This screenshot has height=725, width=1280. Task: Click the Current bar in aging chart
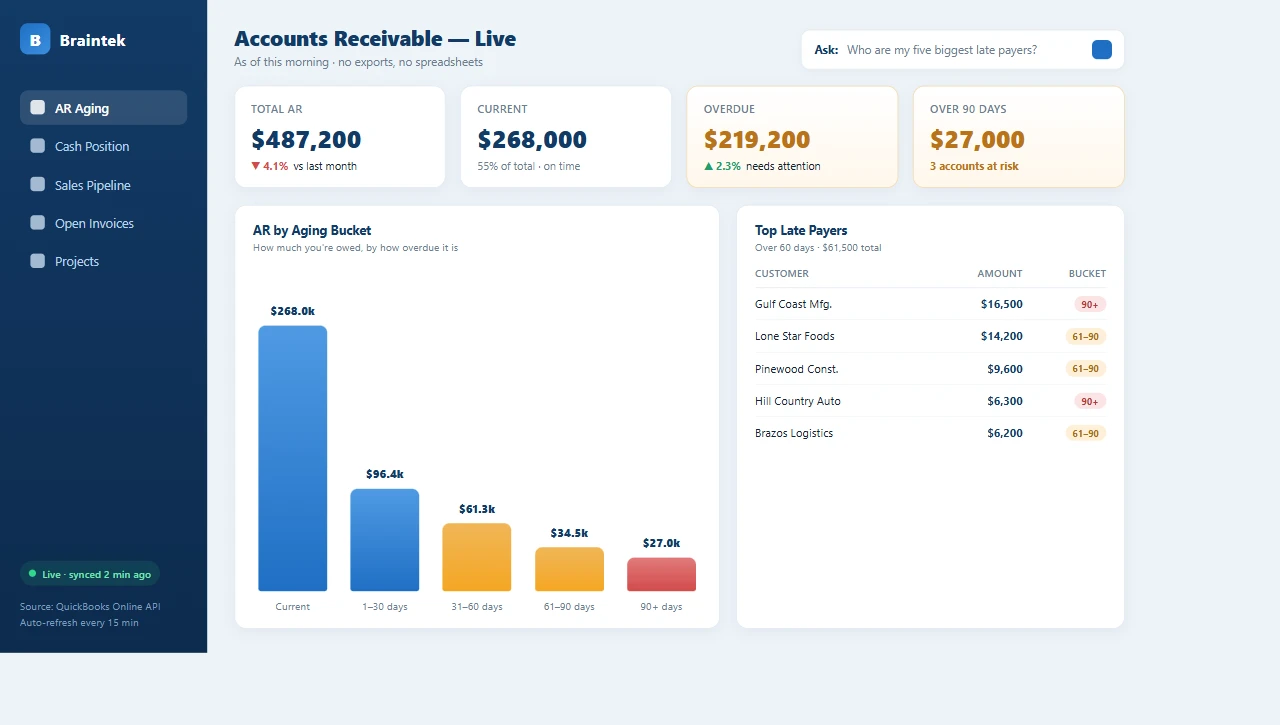click(x=293, y=458)
